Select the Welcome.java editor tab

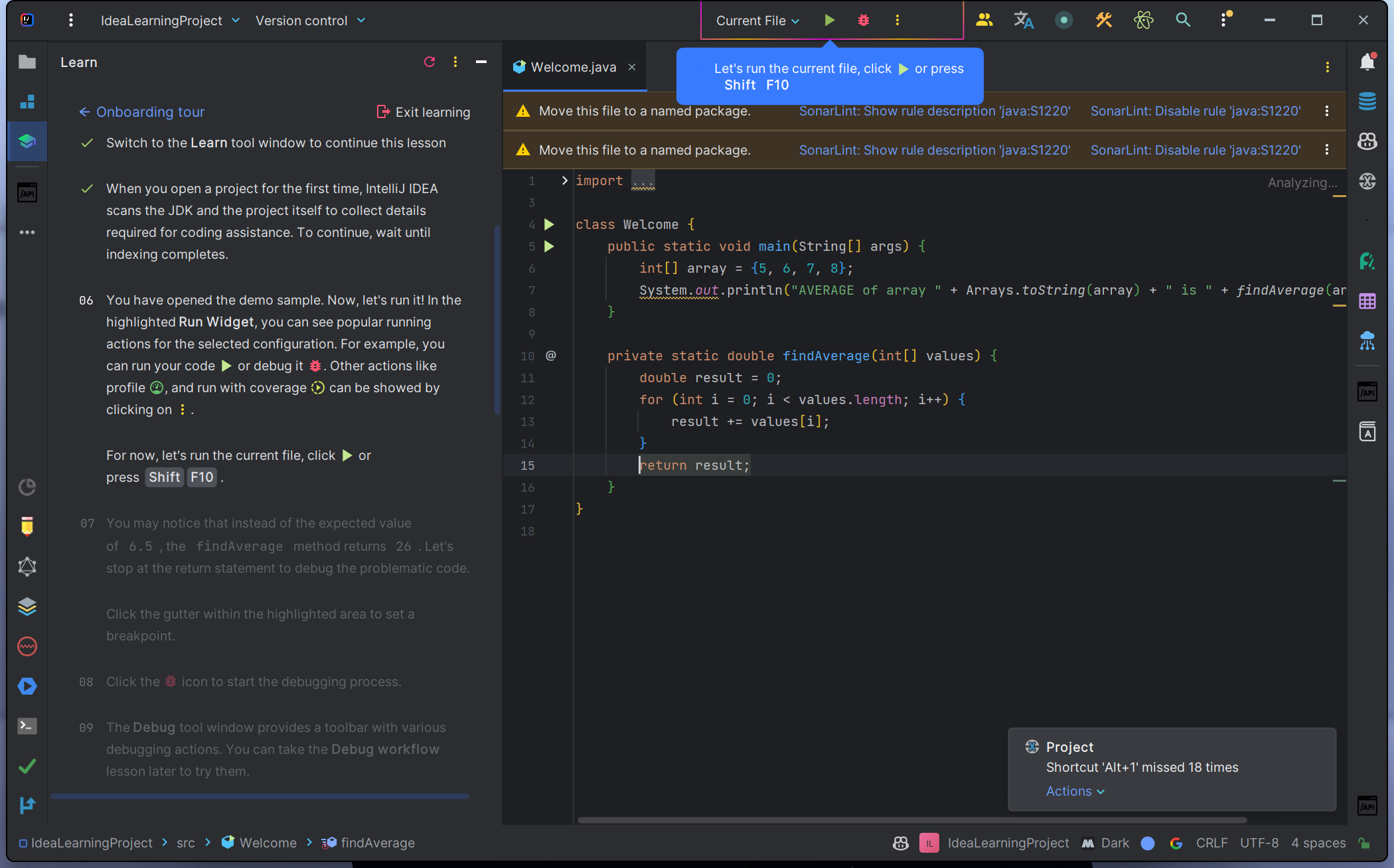tap(574, 67)
